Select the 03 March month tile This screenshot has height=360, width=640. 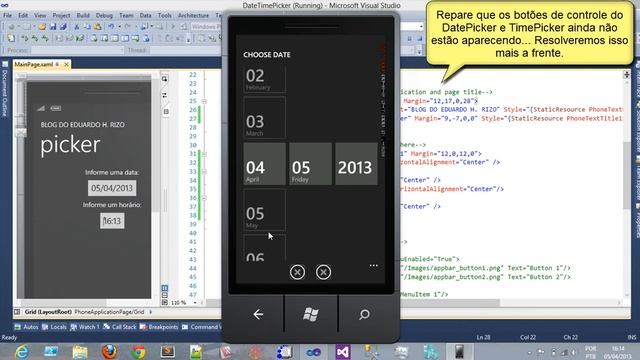tap(264, 118)
